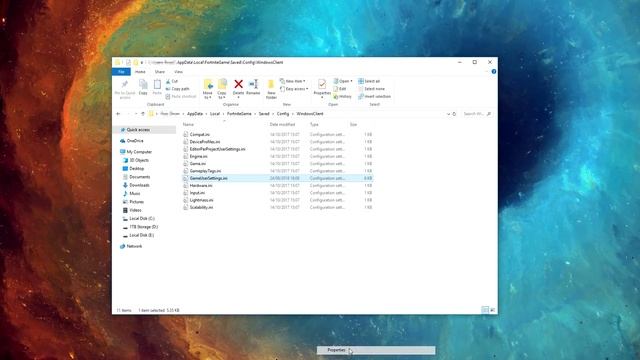The width and height of the screenshot is (640, 360).
Task: Copy the selected file using the ribbon
Action: click(143, 87)
